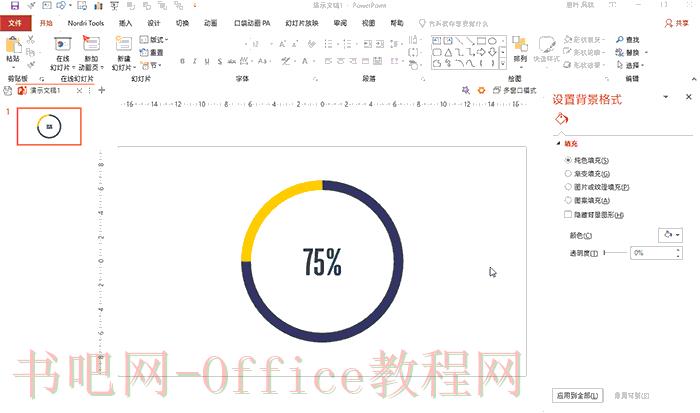The height and width of the screenshot is (413, 700).
Task: Switch to the Insert (插入) tab
Action: 125,23
